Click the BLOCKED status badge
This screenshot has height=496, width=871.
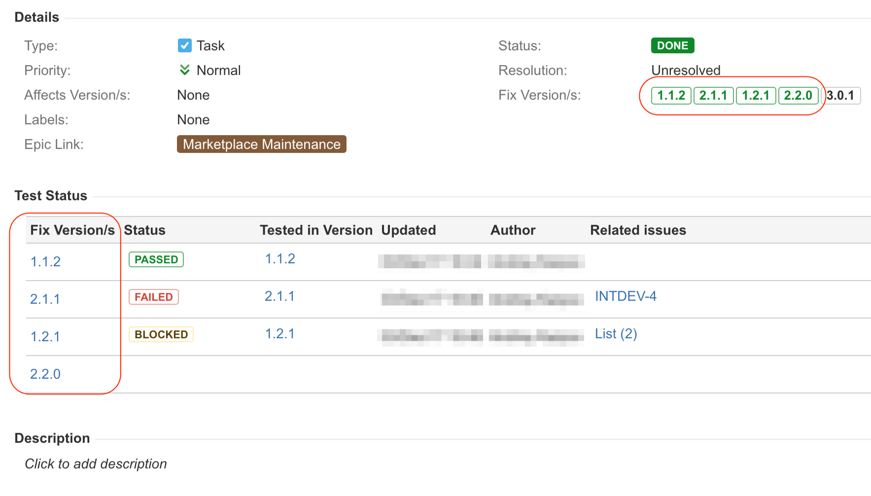(160, 334)
